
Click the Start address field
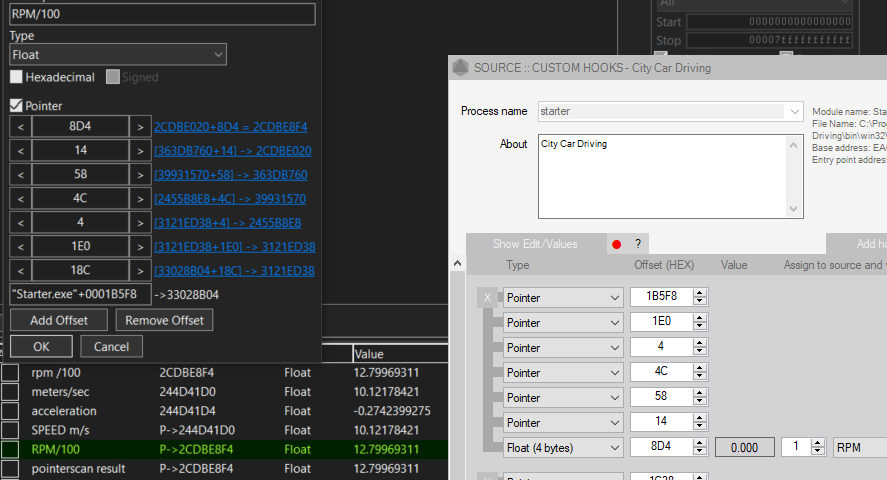point(769,21)
